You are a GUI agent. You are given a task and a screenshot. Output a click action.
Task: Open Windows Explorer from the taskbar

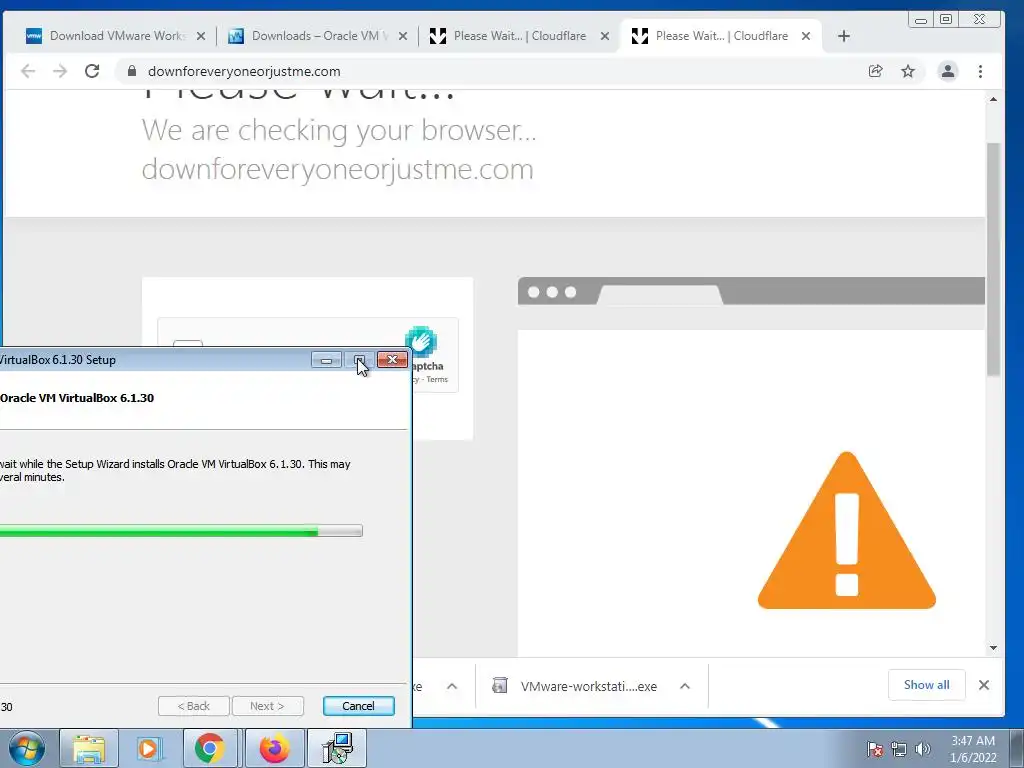click(89, 748)
